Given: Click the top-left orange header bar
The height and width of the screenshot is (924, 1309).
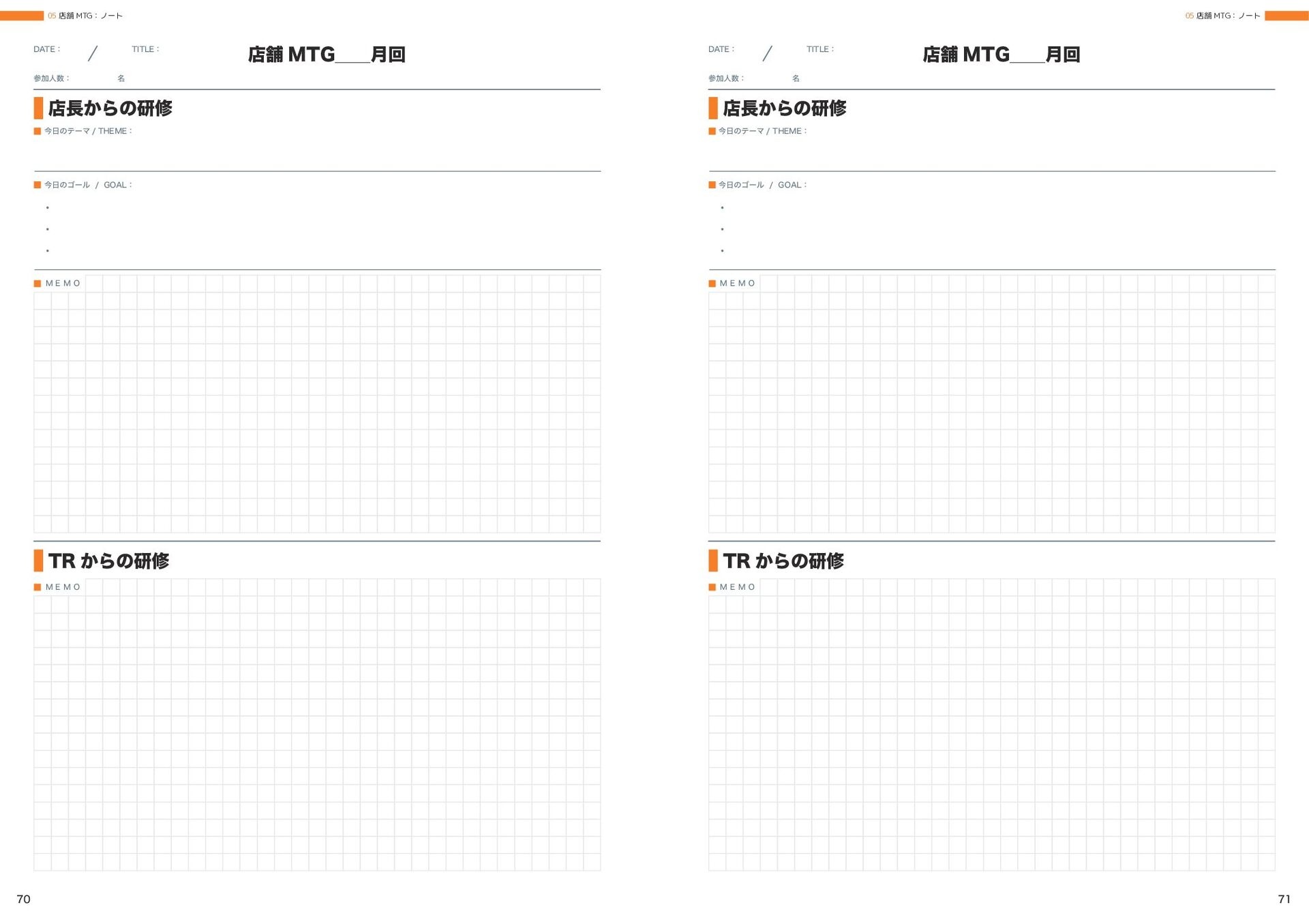Looking at the screenshot, I should pyautogui.click(x=22, y=16).
